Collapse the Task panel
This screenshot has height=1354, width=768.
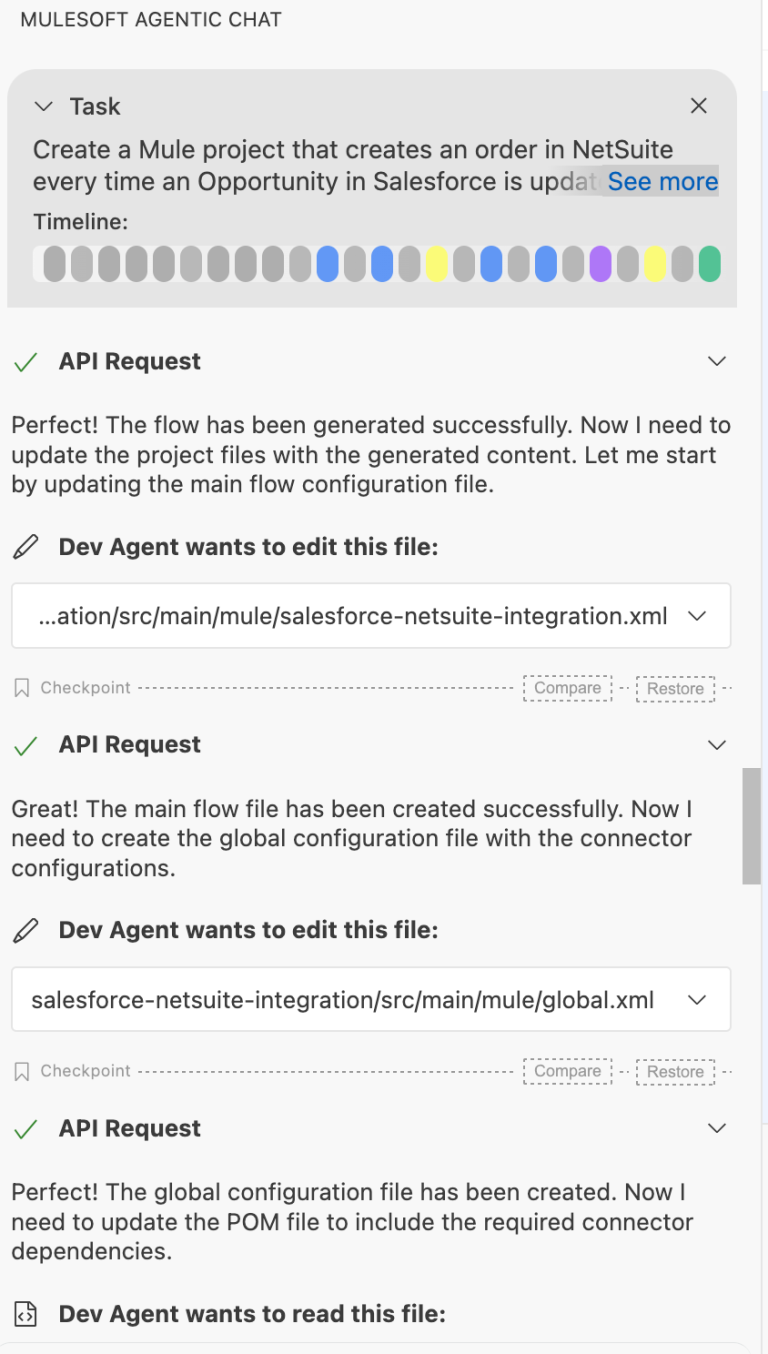coord(43,105)
